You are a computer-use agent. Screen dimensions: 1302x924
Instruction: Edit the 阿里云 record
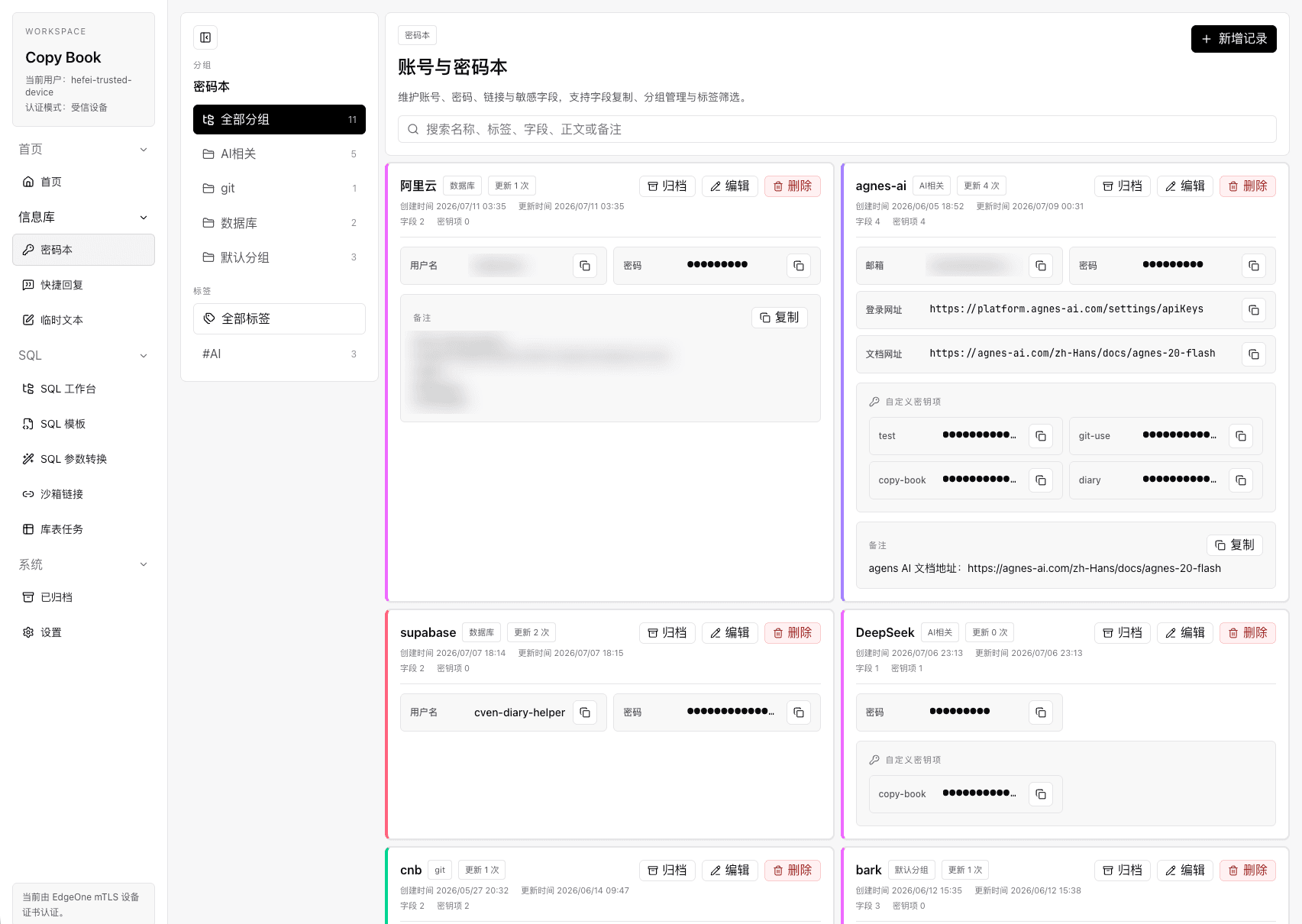tap(730, 186)
